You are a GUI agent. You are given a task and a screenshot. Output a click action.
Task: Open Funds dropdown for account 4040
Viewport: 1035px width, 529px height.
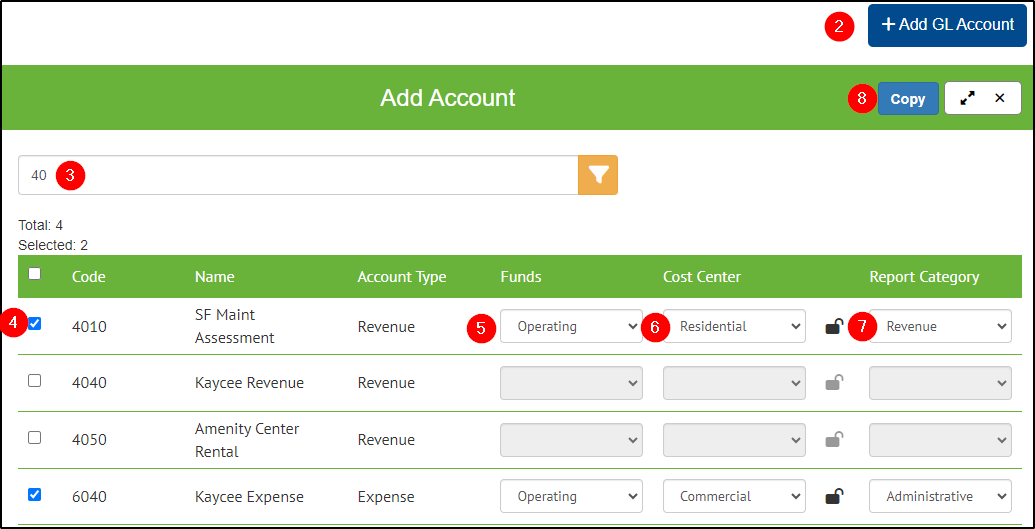coord(571,383)
